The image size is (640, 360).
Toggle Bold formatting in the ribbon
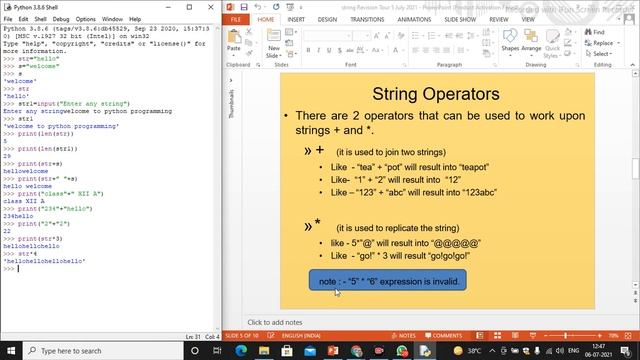[308, 50]
